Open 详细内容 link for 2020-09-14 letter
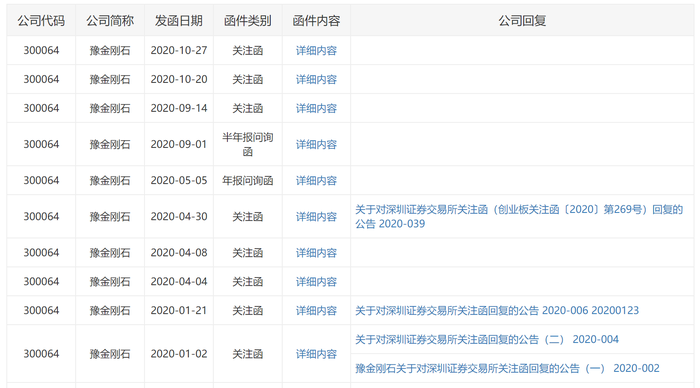Image resolution: width=700 pixels, height=388 pixels. [x=316, y=108]
